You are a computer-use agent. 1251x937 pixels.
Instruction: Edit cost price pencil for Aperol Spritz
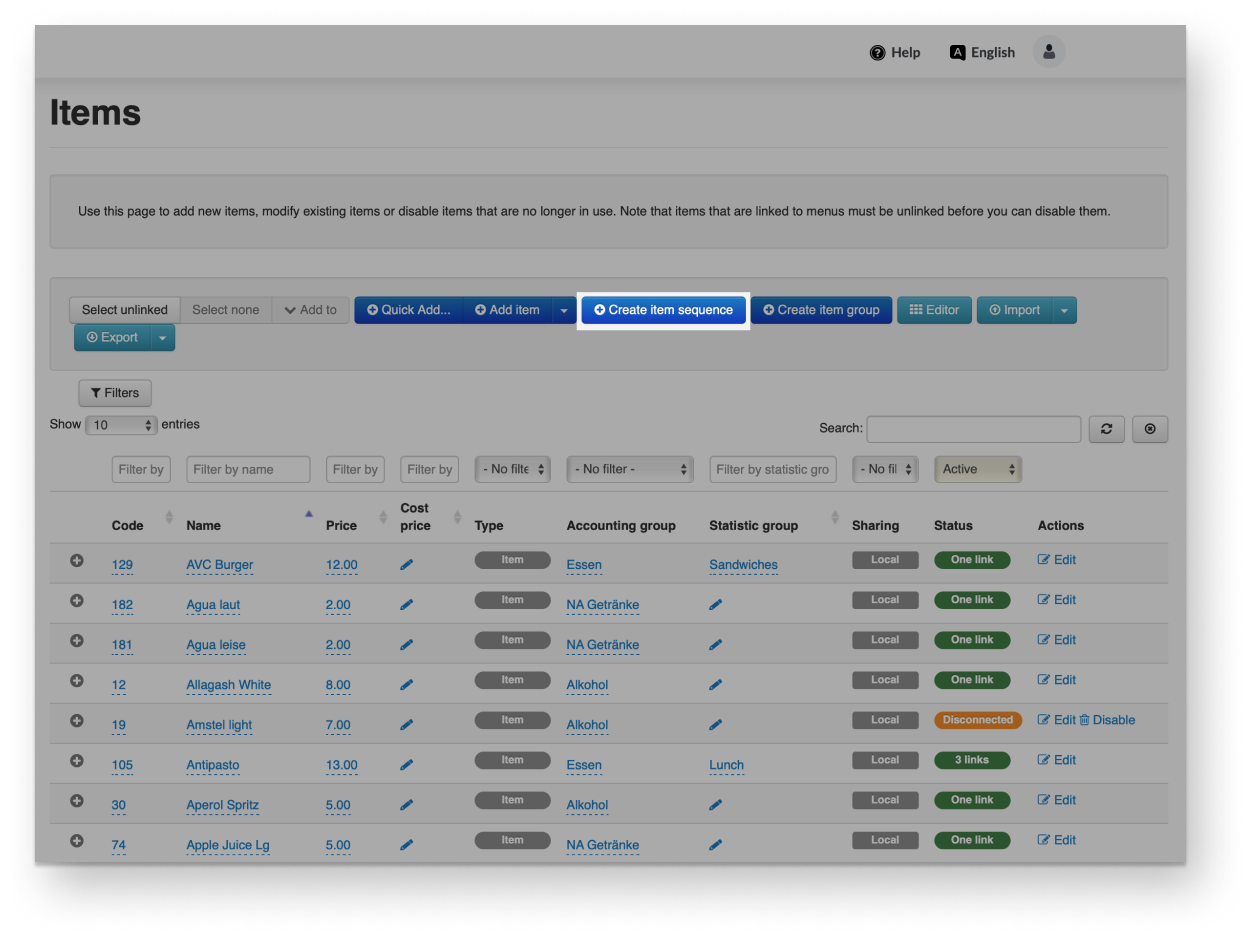pos(406,805)
